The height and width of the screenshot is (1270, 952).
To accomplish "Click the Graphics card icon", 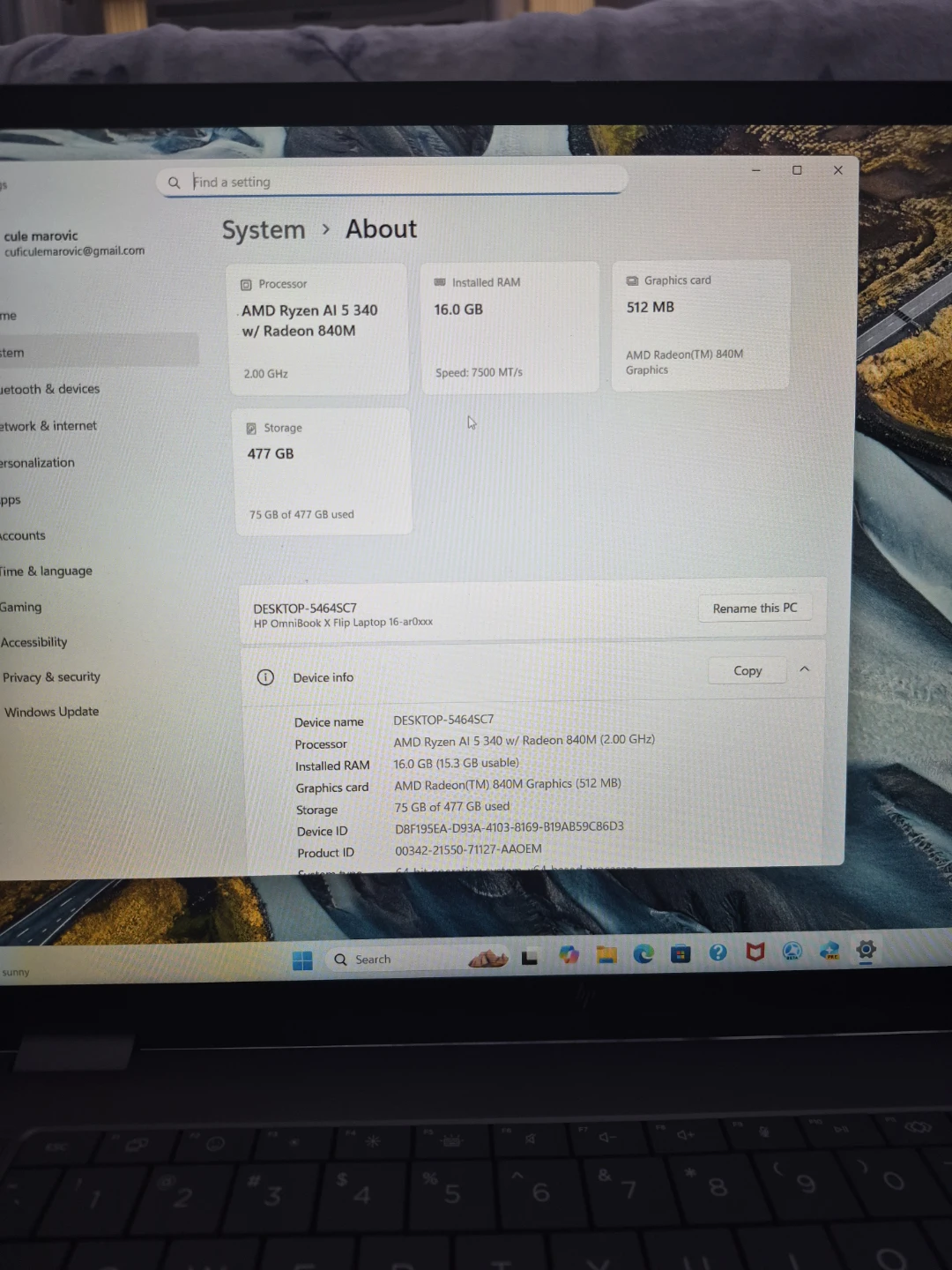I will tap(632, 280).
